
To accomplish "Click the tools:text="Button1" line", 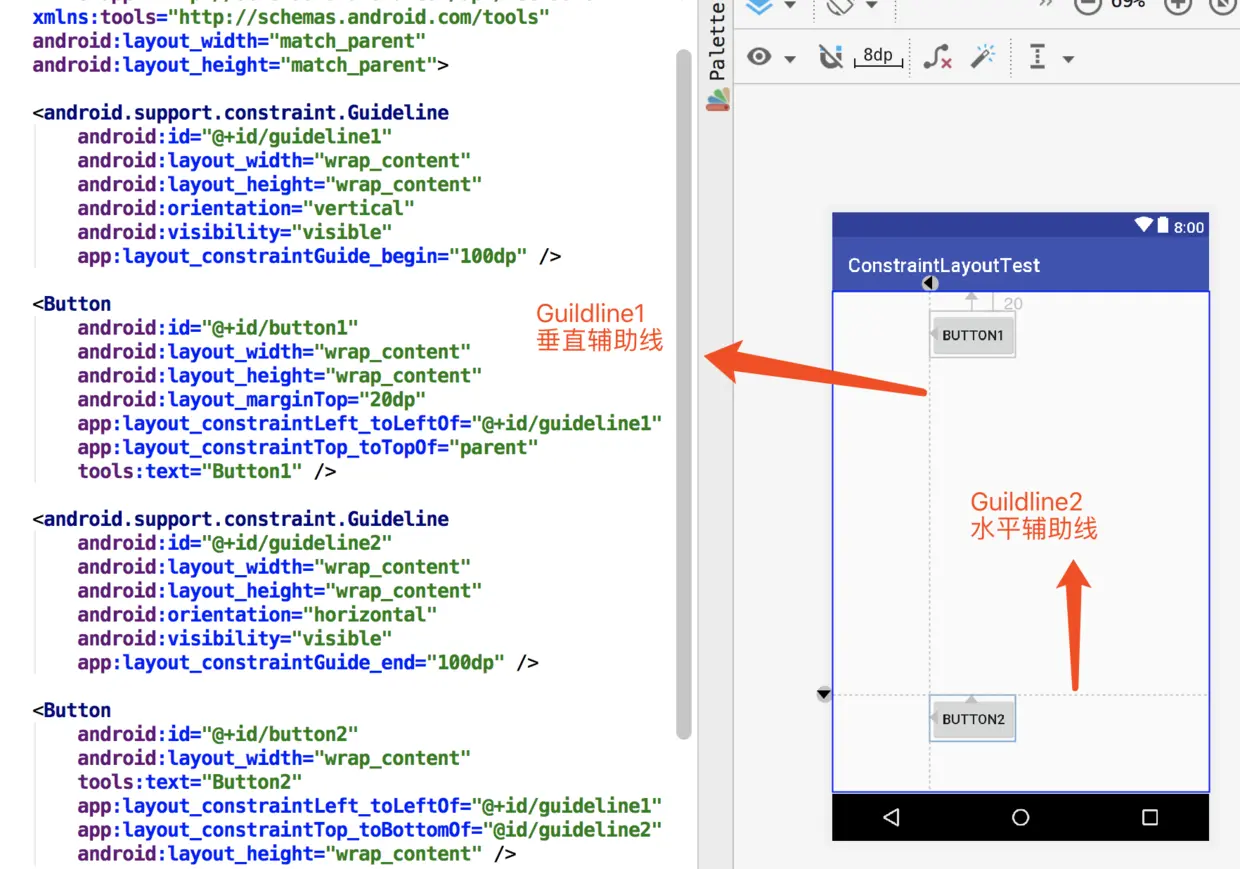I will pos(207,471).
